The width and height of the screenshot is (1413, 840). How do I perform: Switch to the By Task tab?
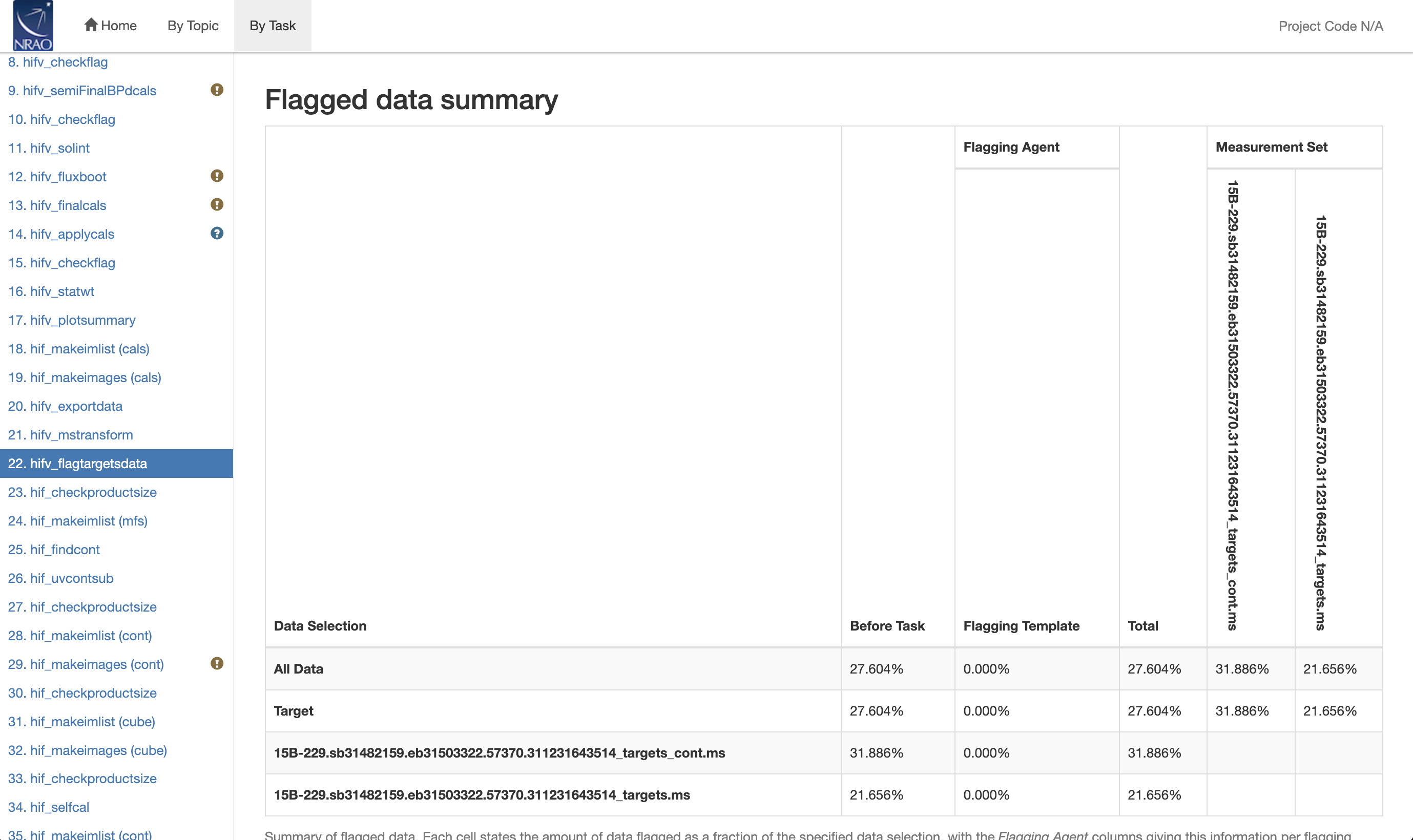(x=273, y=26)
